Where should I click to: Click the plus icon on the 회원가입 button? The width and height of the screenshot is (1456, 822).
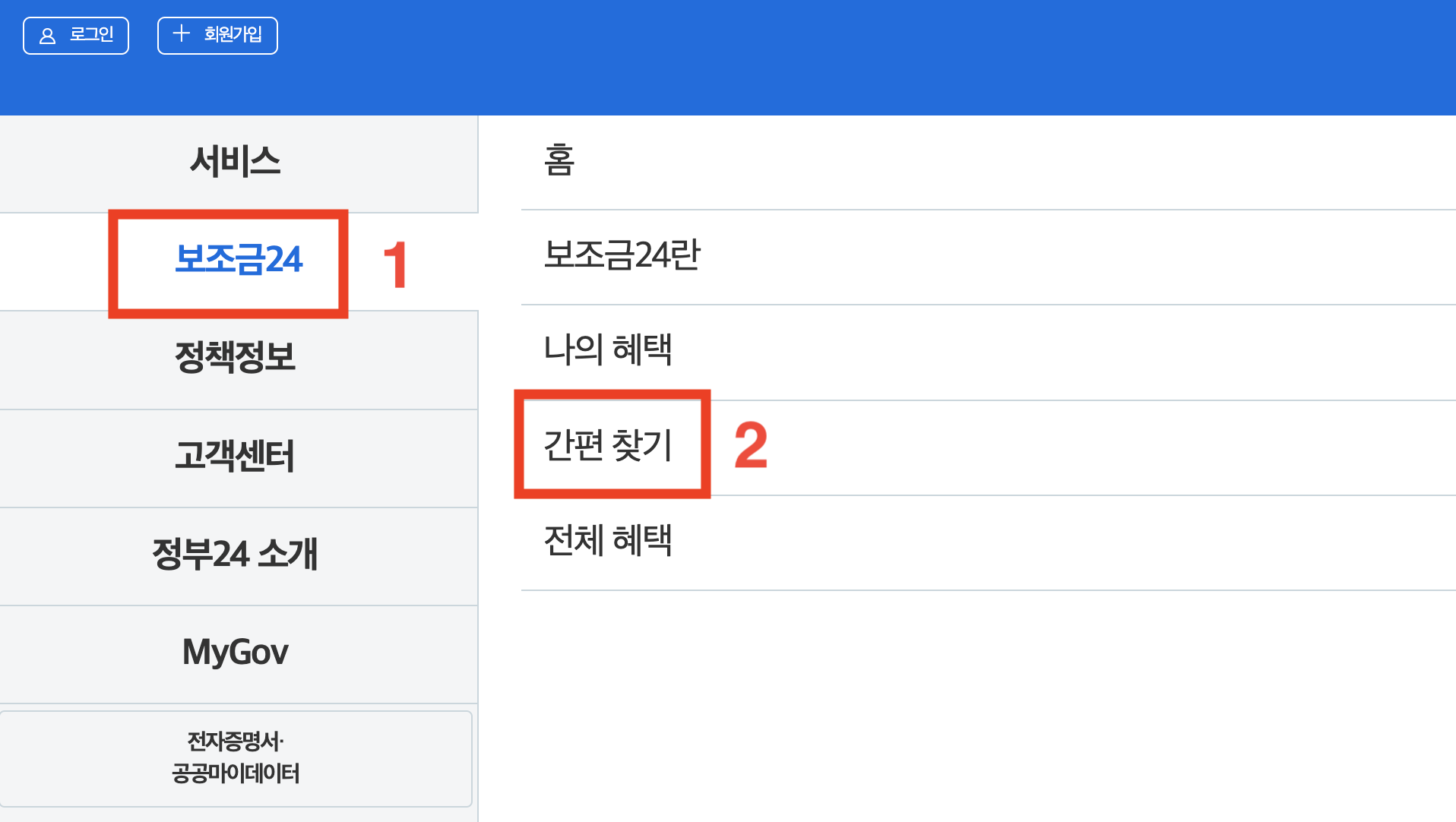point(181,35)
